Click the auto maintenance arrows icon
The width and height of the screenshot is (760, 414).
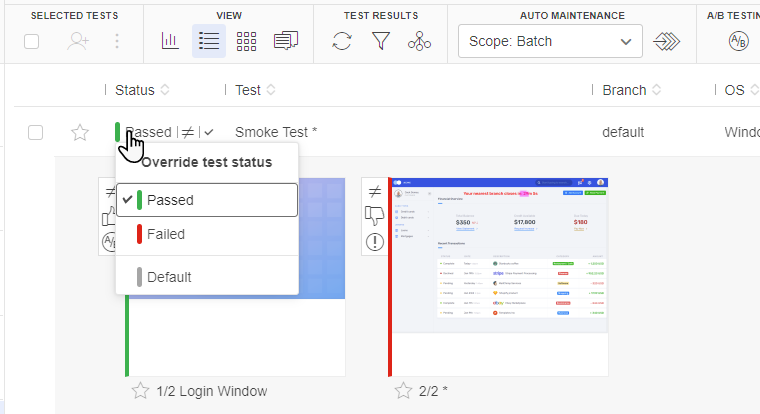[666, 41]
